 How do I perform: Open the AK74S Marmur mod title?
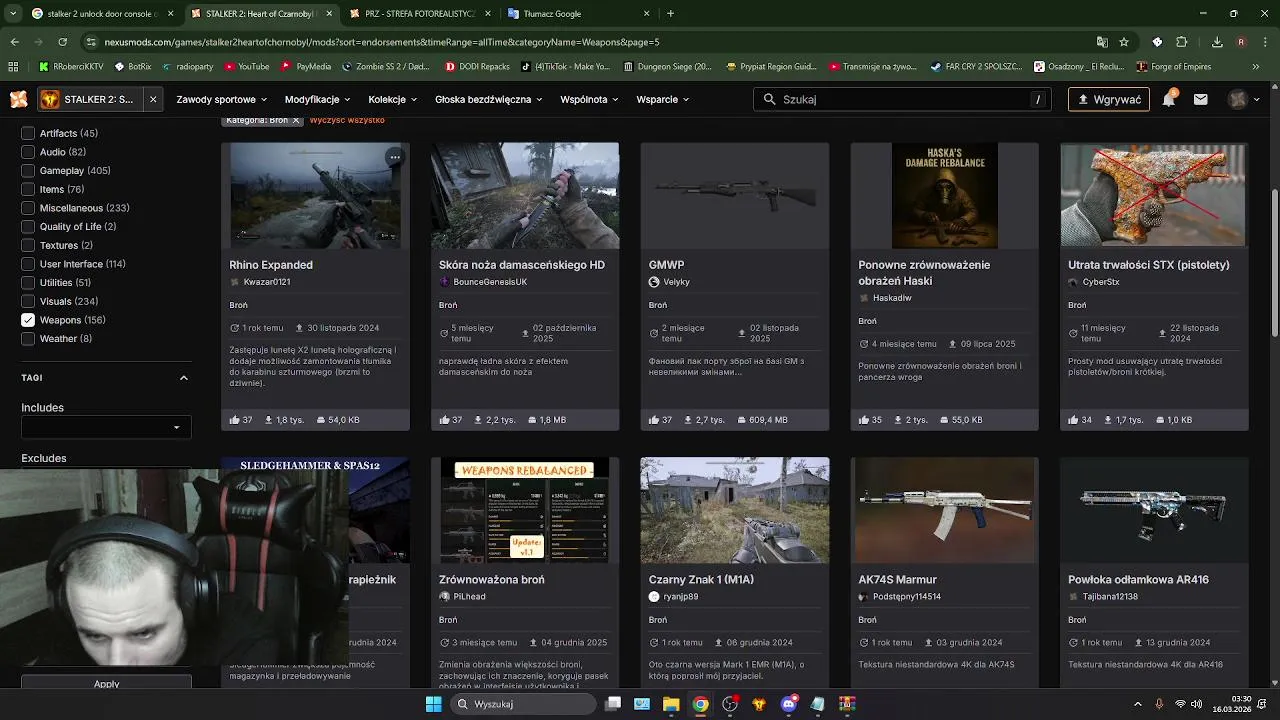(x=897, y=580)
